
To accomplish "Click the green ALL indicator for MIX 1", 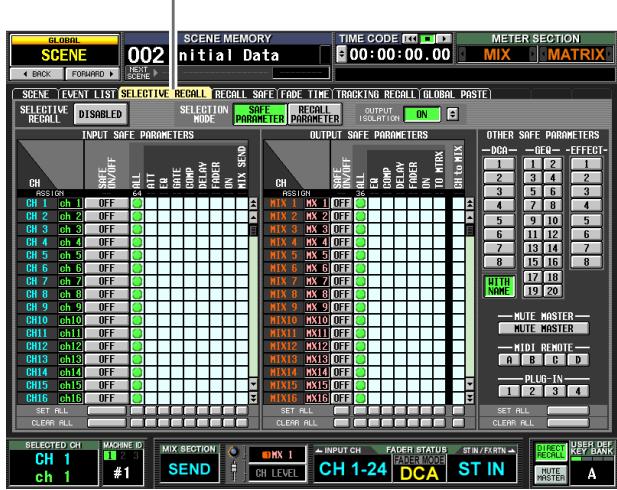I will (x=360, y=203).
